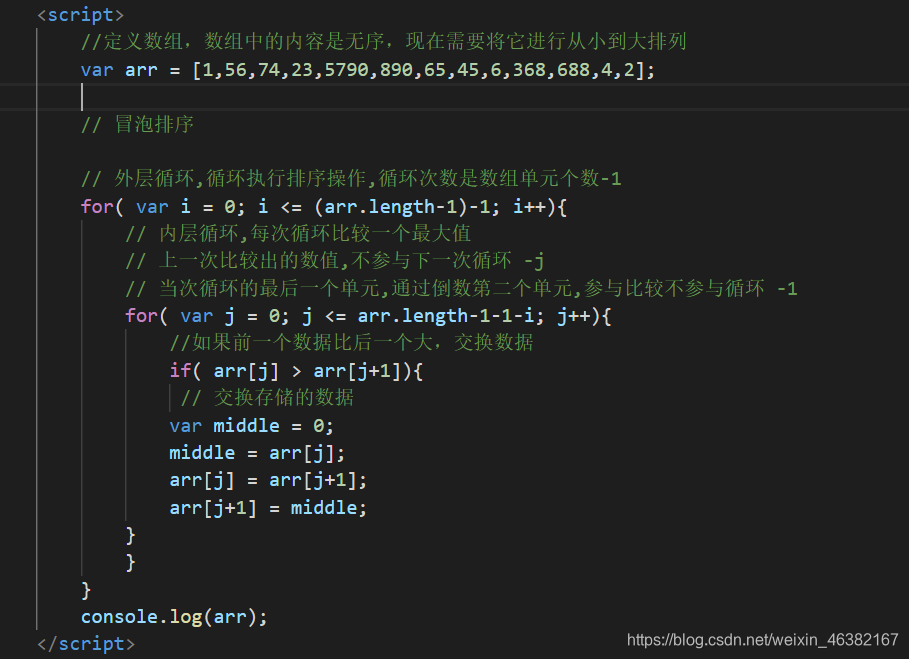
Task: Click the 'i++' increment in outer loop
Action: click(x=530, y=207)
